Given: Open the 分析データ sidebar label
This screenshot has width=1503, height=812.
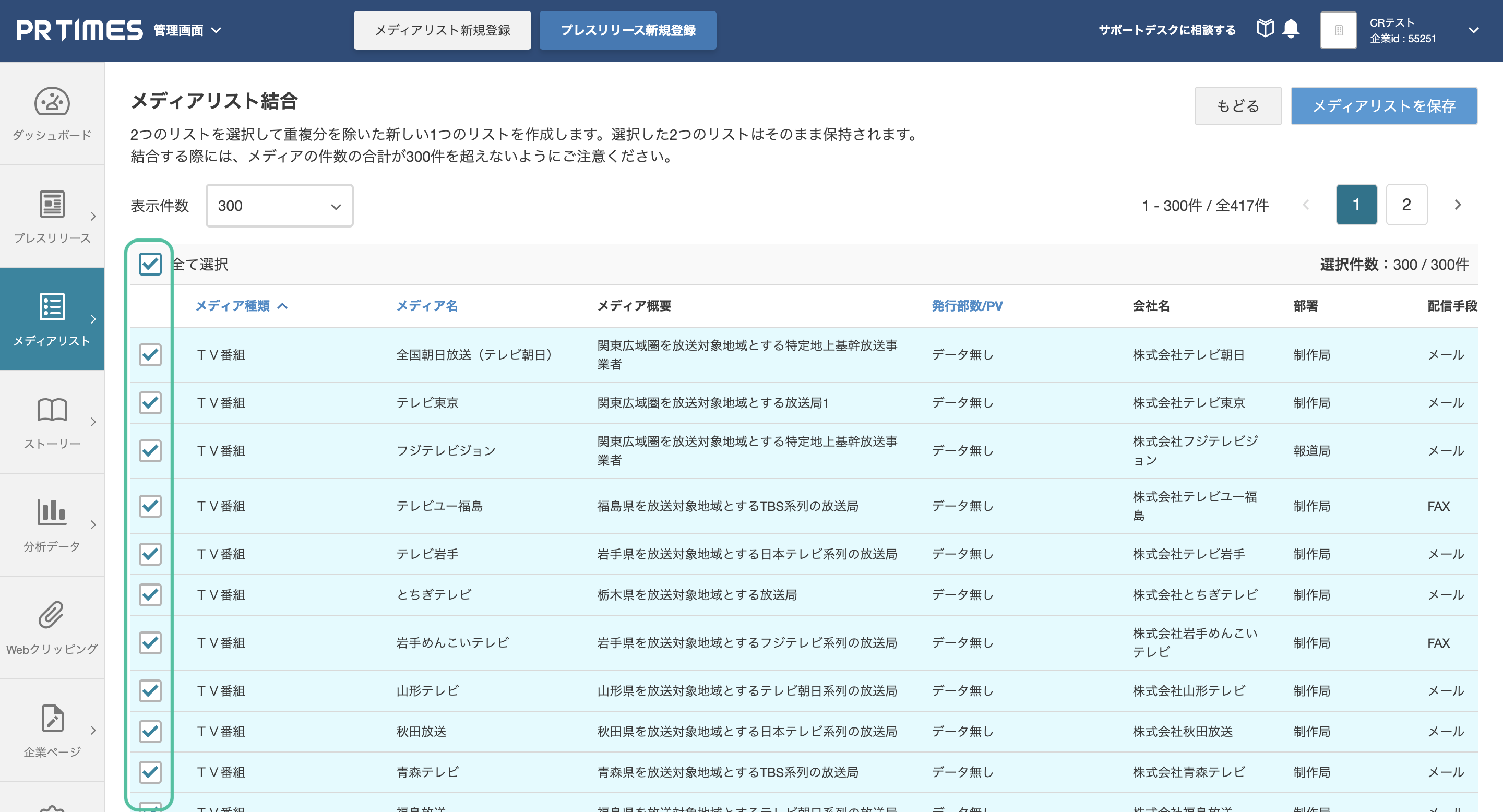Looking at the screenshot, I should 52,546.
